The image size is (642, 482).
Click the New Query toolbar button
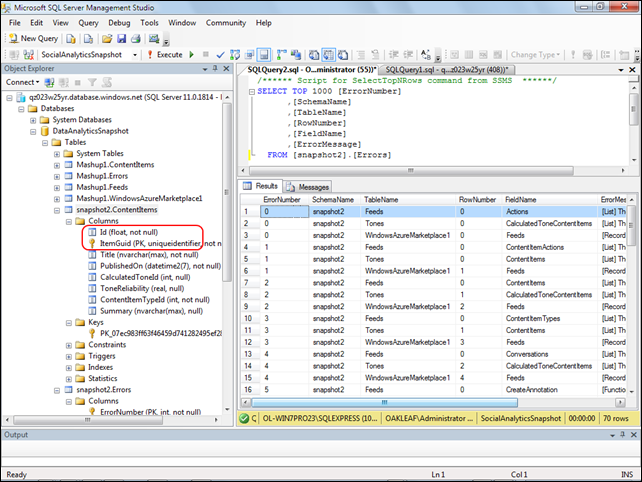click(33, 38)
